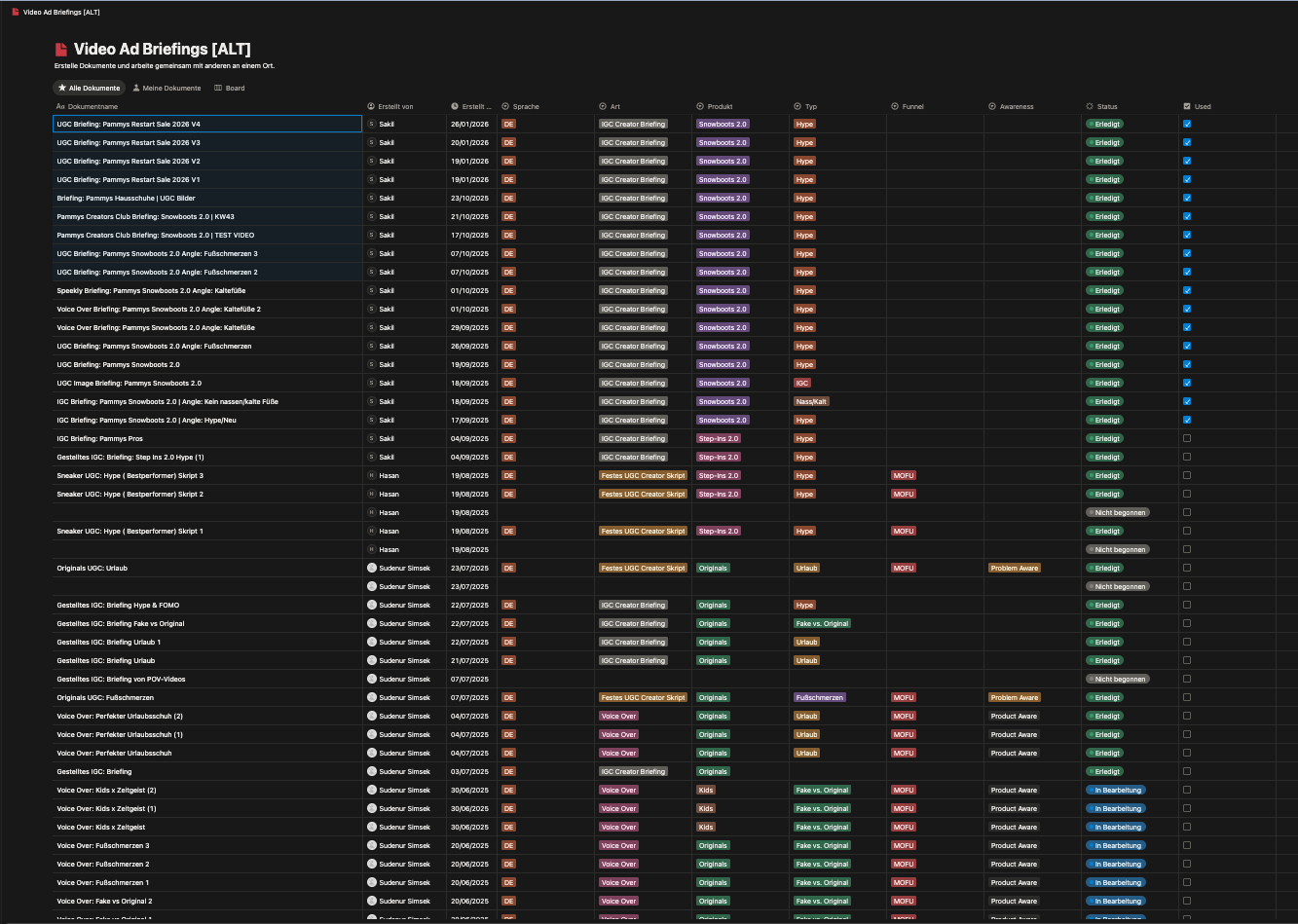Click Sudenur's avatar in Voice Over: Fußschmerzen 1 row

pyautogui.click(x=371, y=882)
